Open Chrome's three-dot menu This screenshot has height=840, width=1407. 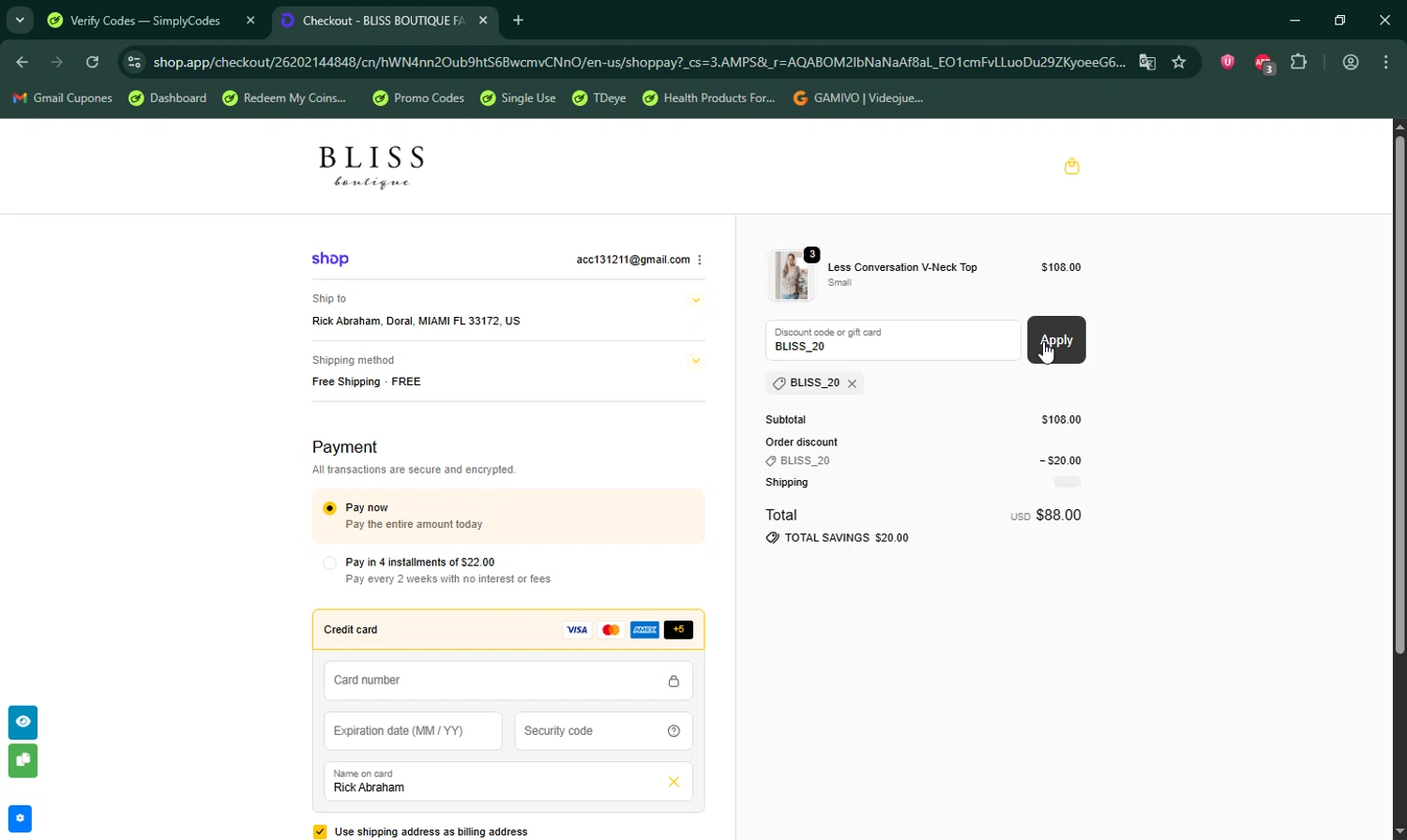coord(1386,62)
